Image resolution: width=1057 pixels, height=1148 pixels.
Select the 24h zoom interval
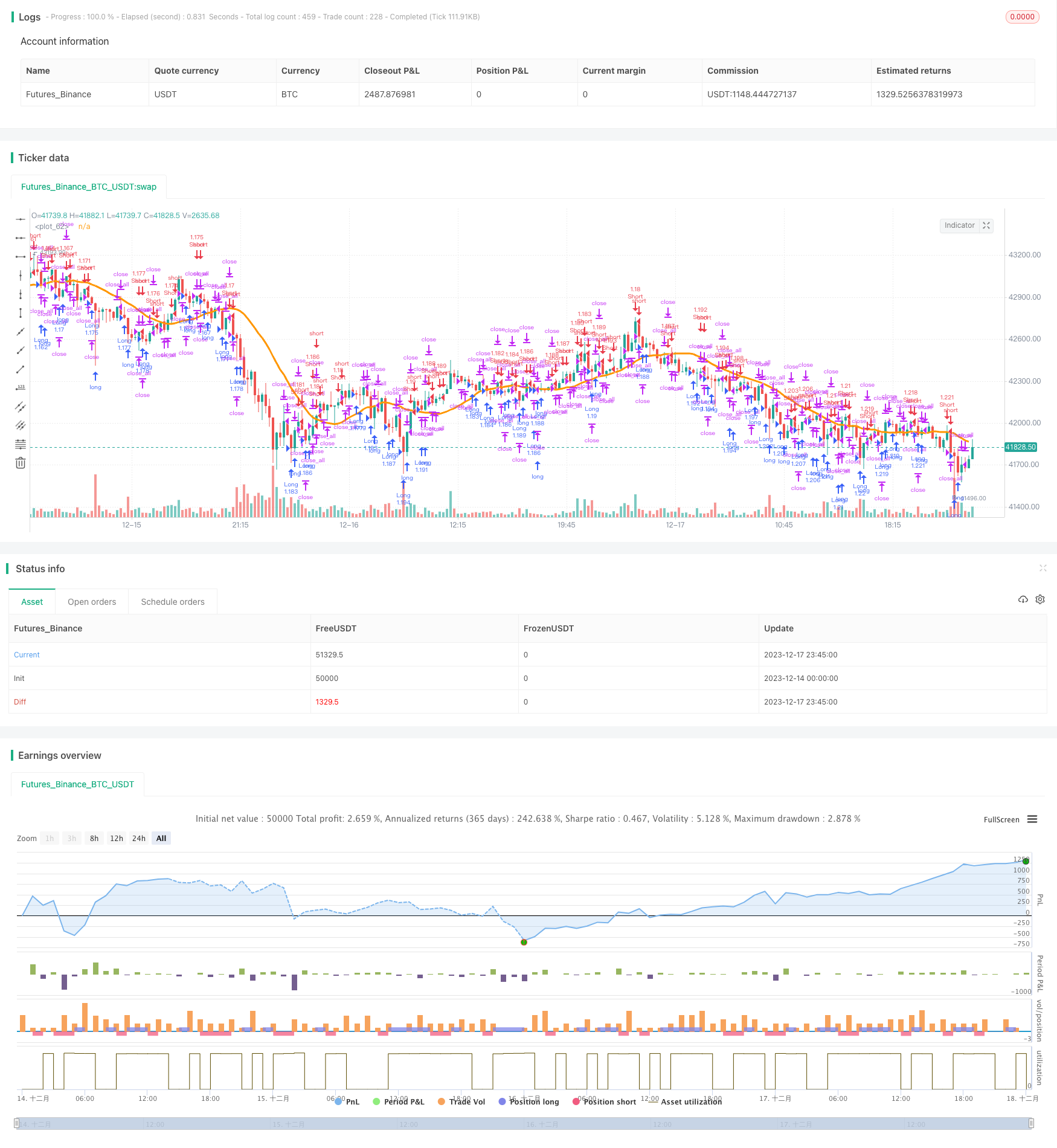(x=138, y=838)
